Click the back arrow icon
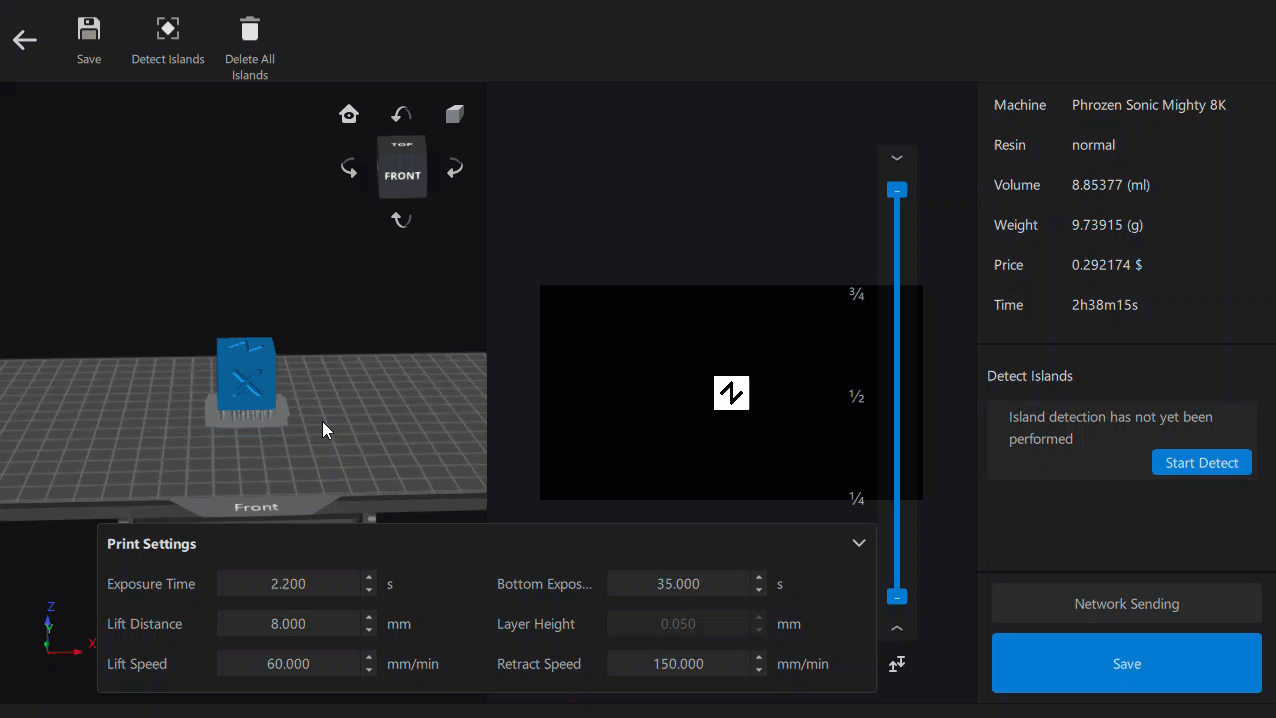The image size is (1276, 718). pos(25,40)
